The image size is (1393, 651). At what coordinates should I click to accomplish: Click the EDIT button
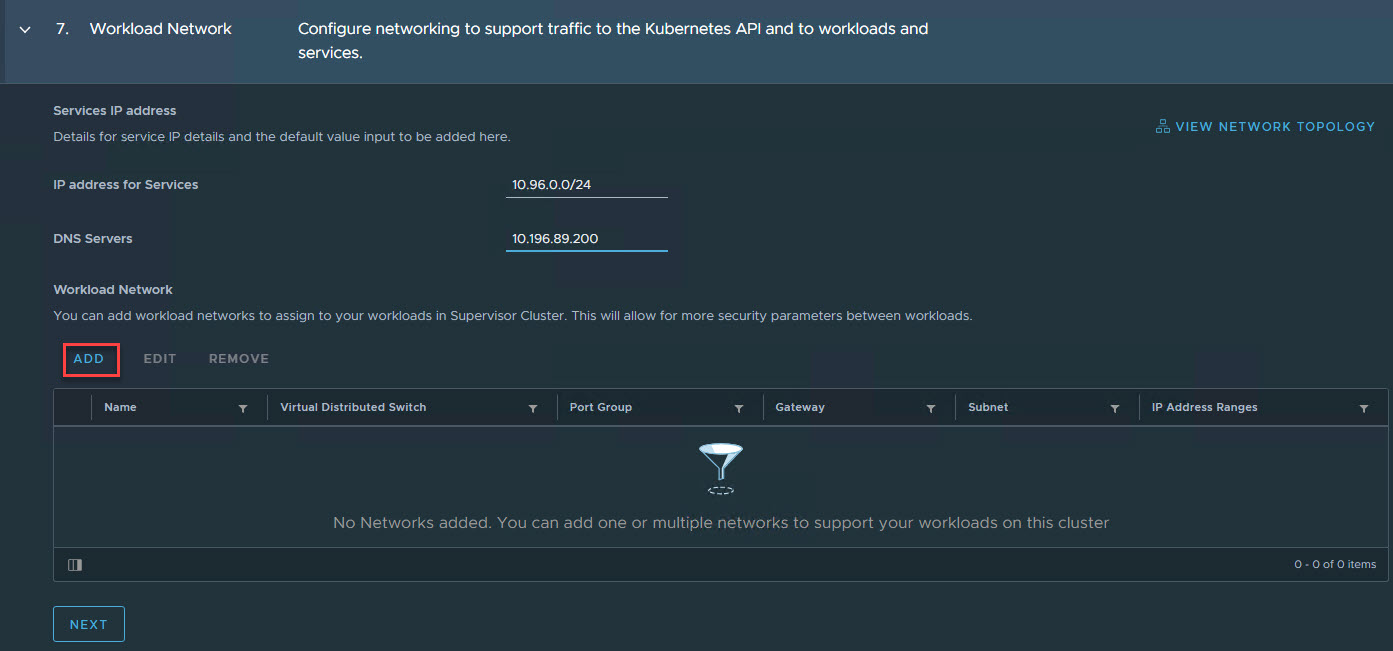(160, 359)
